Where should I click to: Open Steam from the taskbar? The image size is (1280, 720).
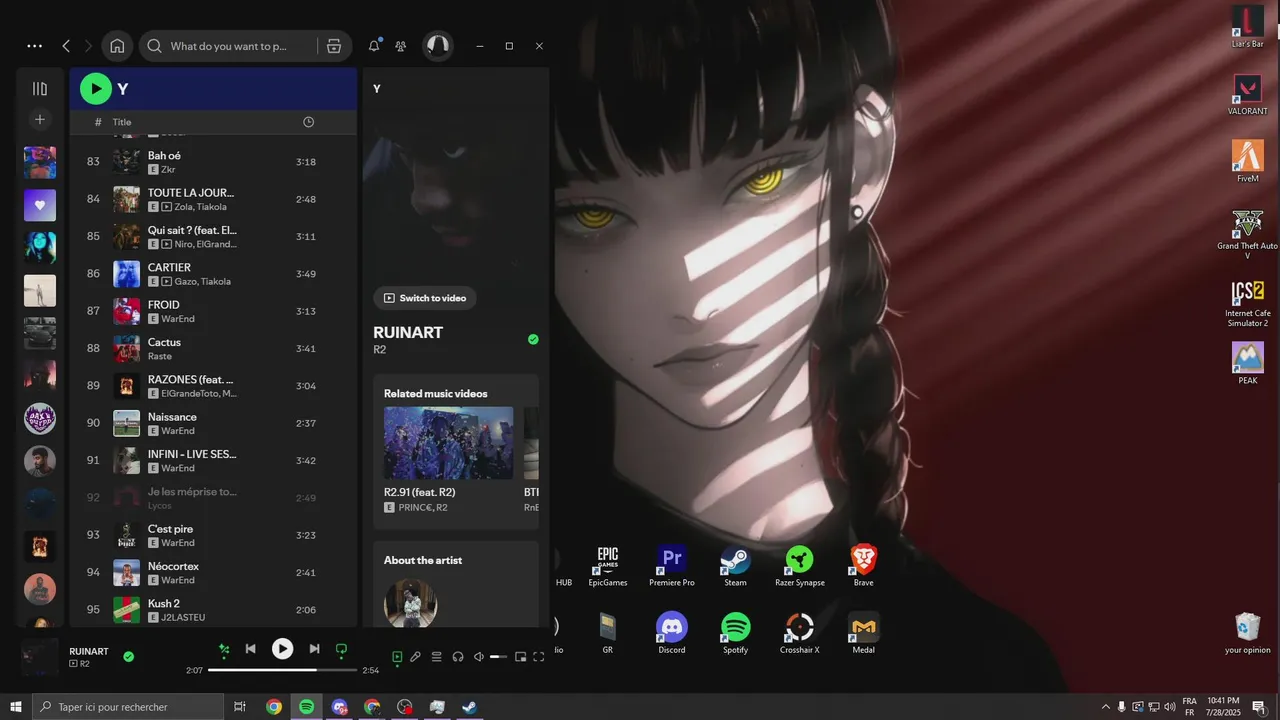point(469,707)
